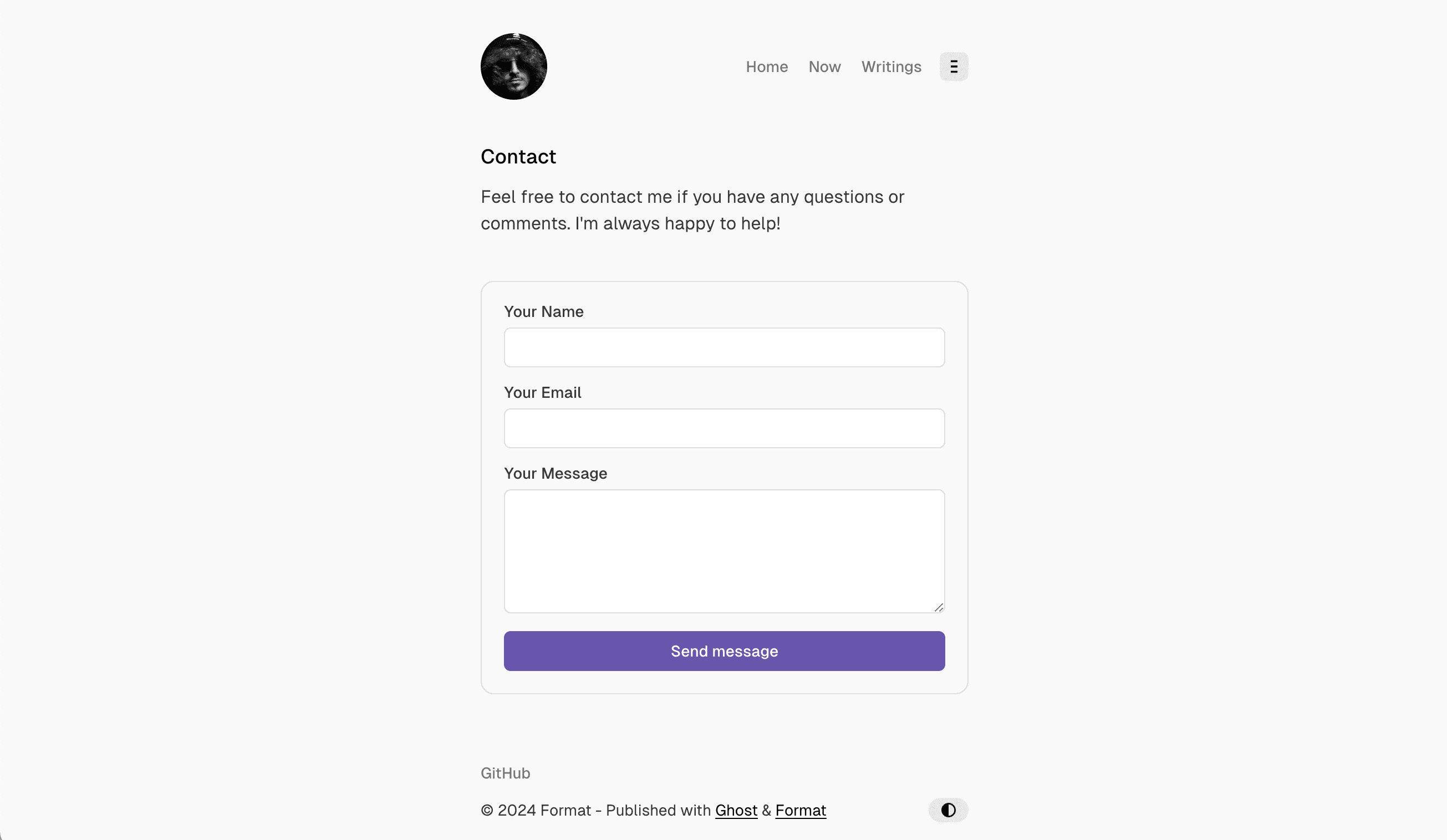The height and width of the screenshot is (840, 1447).
Task: Open the Ghost publishing link
Action: pos(737,810)
